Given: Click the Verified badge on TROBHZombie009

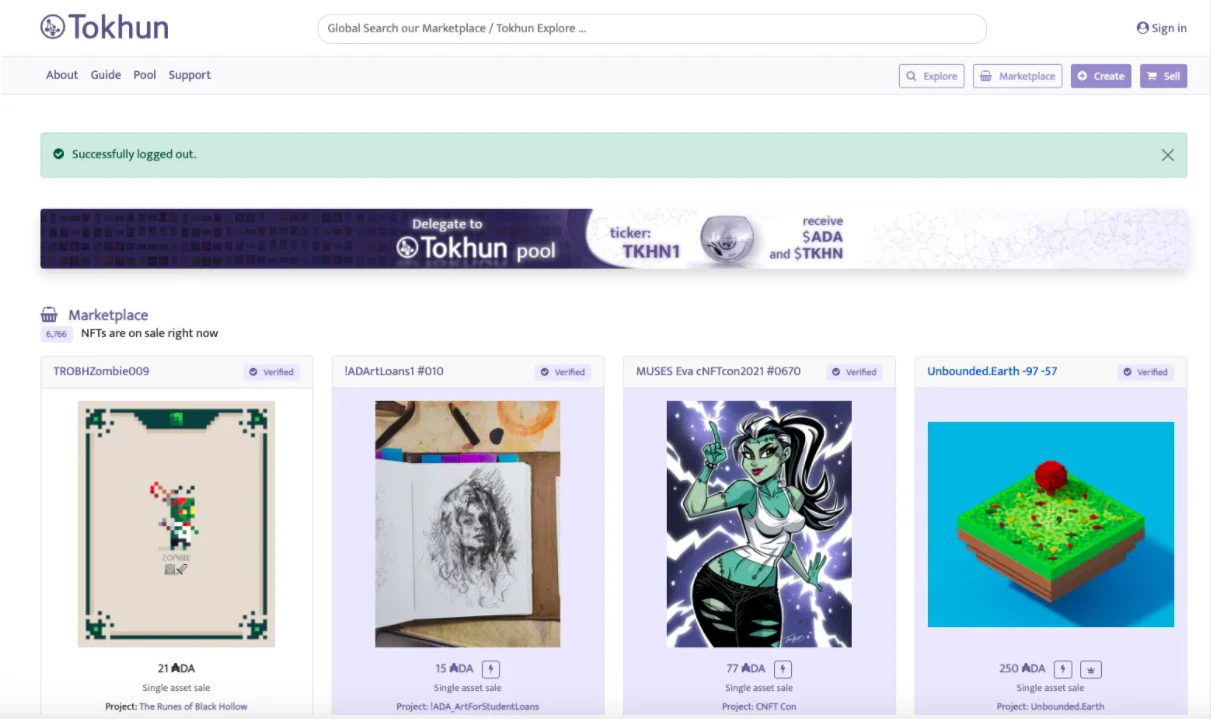Looking at the screenshot, I should pyautogui.click(x=271, y=372).
